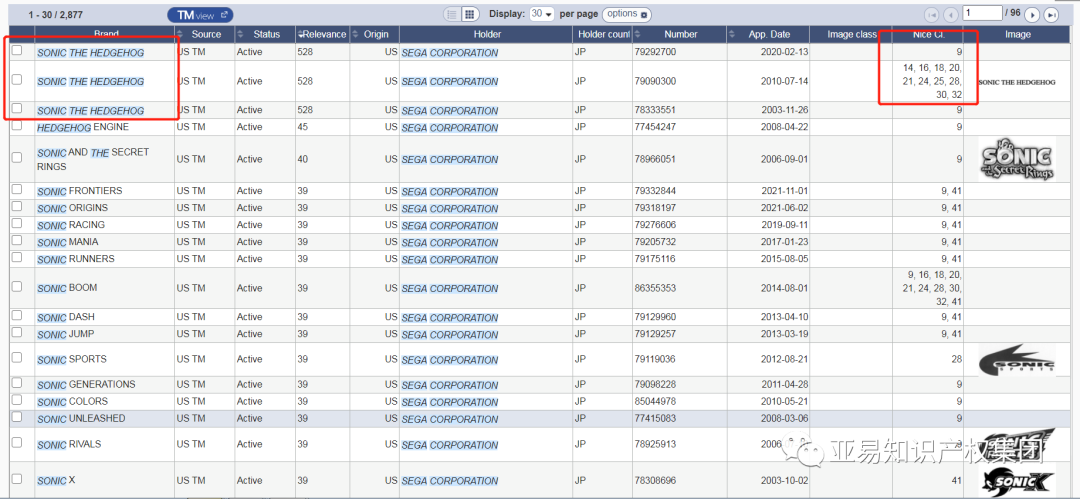Open SONIC RIVALS brand link
This screenshot has width=1080, height=499.
pos(69,445)
